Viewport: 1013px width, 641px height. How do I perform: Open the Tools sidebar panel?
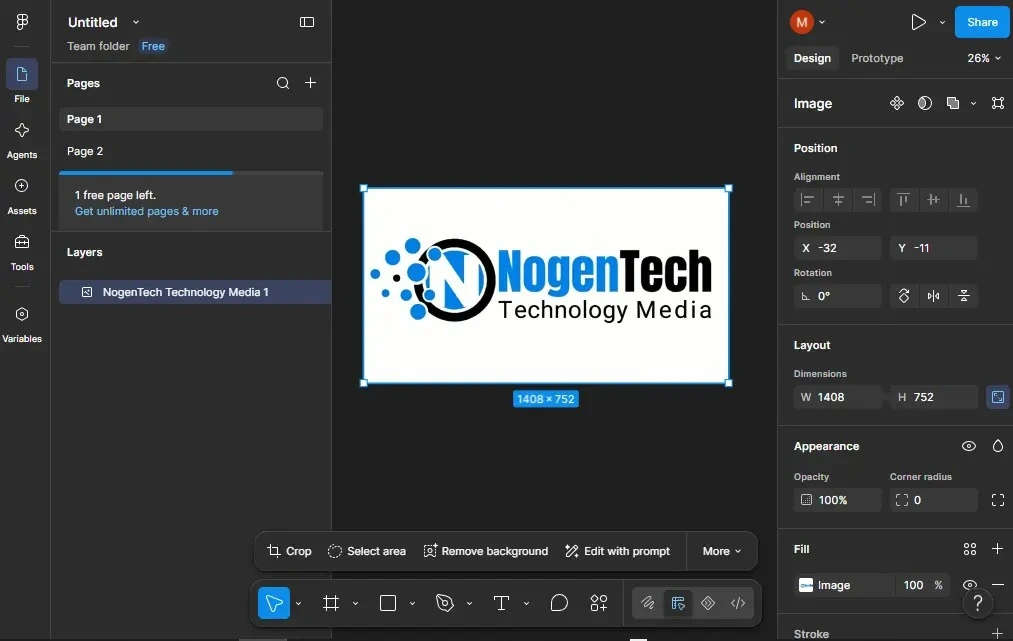coord(22,253)
